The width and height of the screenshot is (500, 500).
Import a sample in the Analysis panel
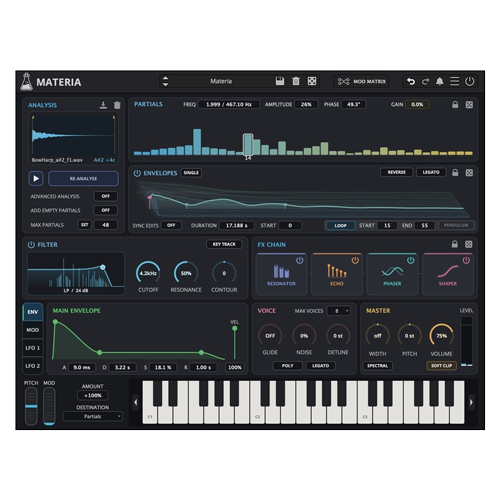103,105
